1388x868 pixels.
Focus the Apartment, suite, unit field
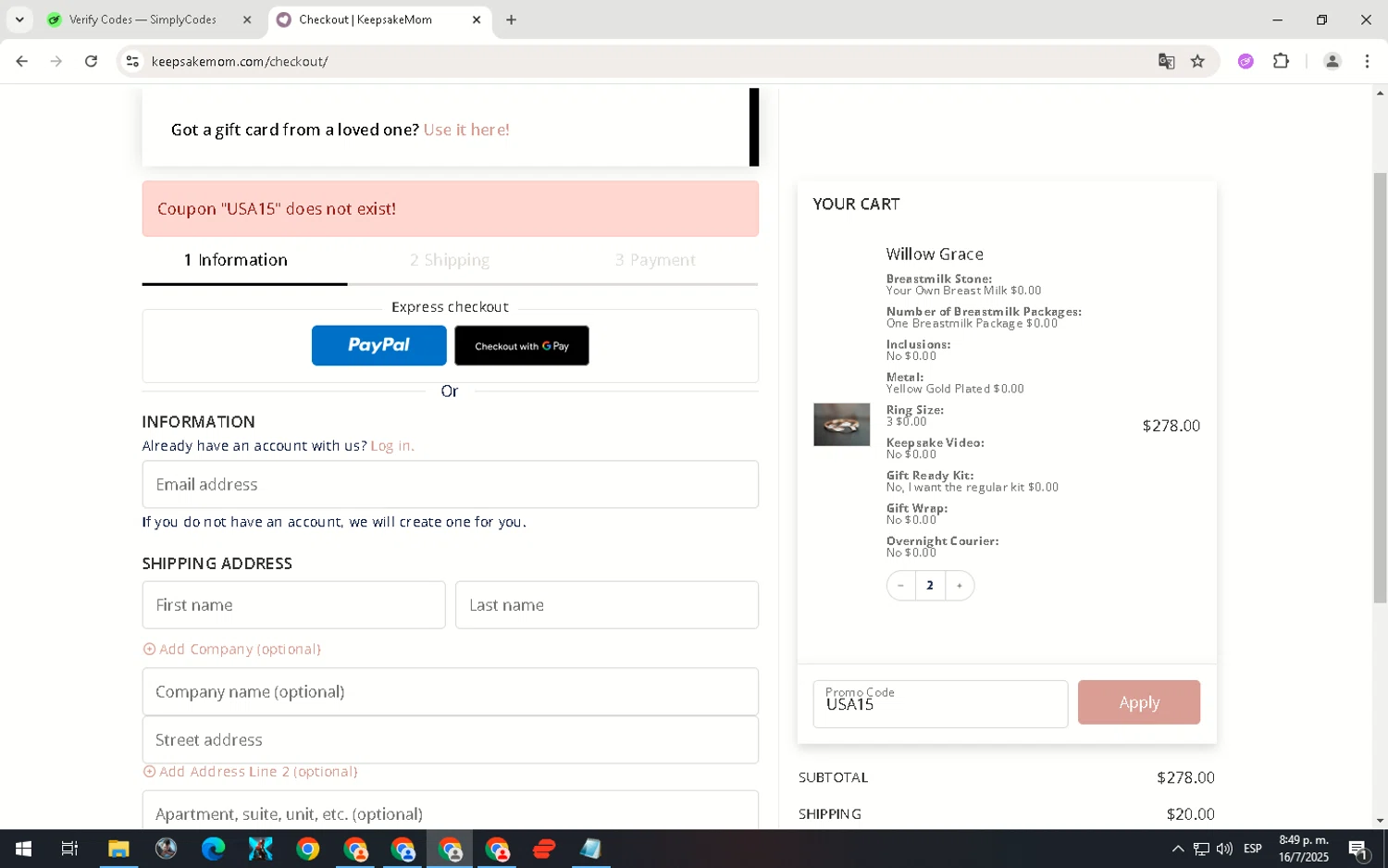450,811
